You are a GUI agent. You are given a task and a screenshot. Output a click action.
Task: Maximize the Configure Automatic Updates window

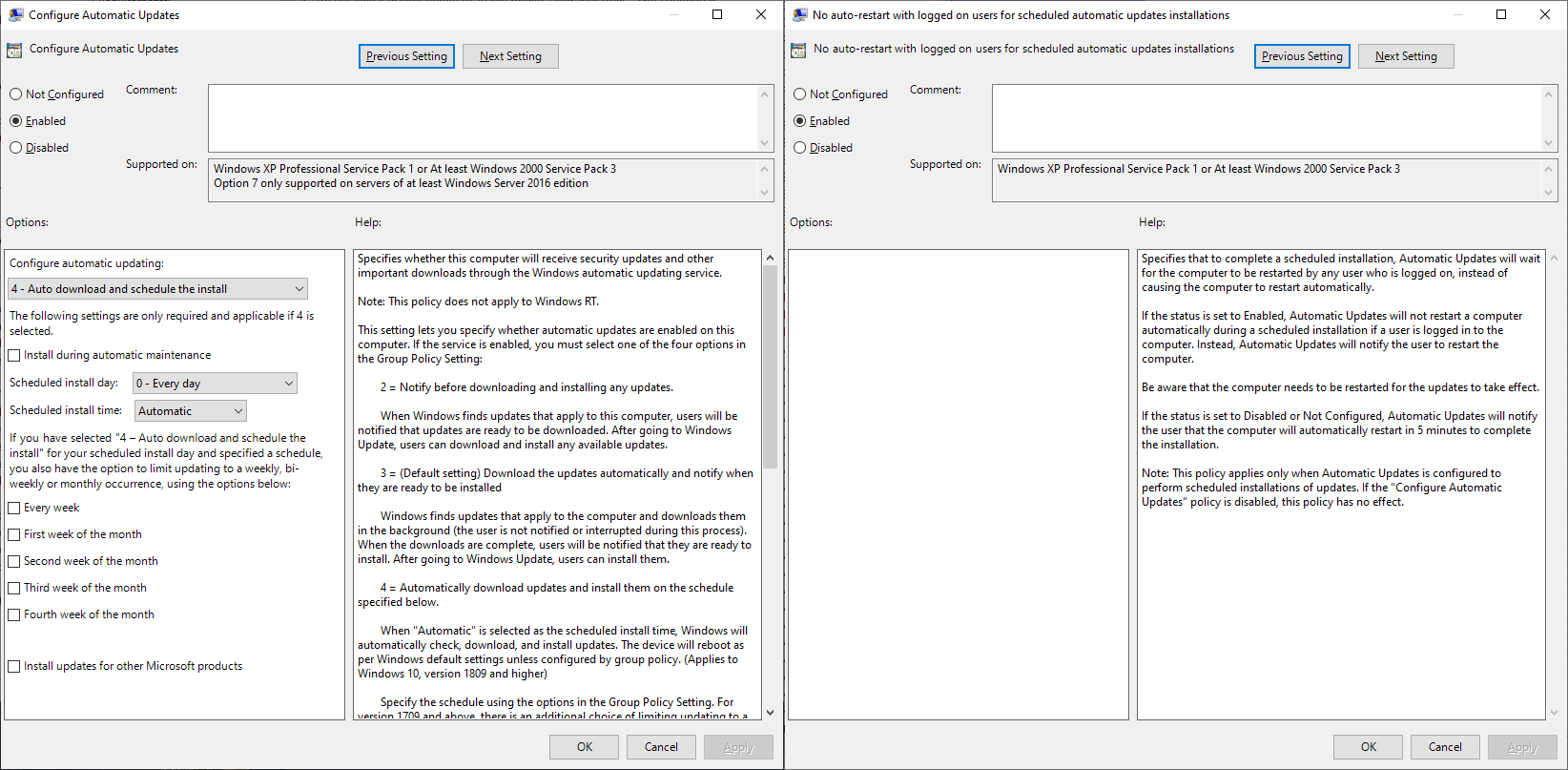tap(717, 14)
